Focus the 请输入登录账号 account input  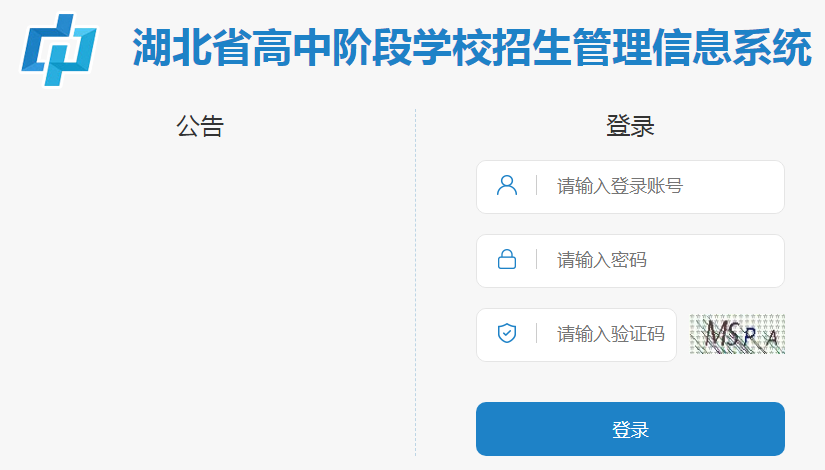coord(660,186)
